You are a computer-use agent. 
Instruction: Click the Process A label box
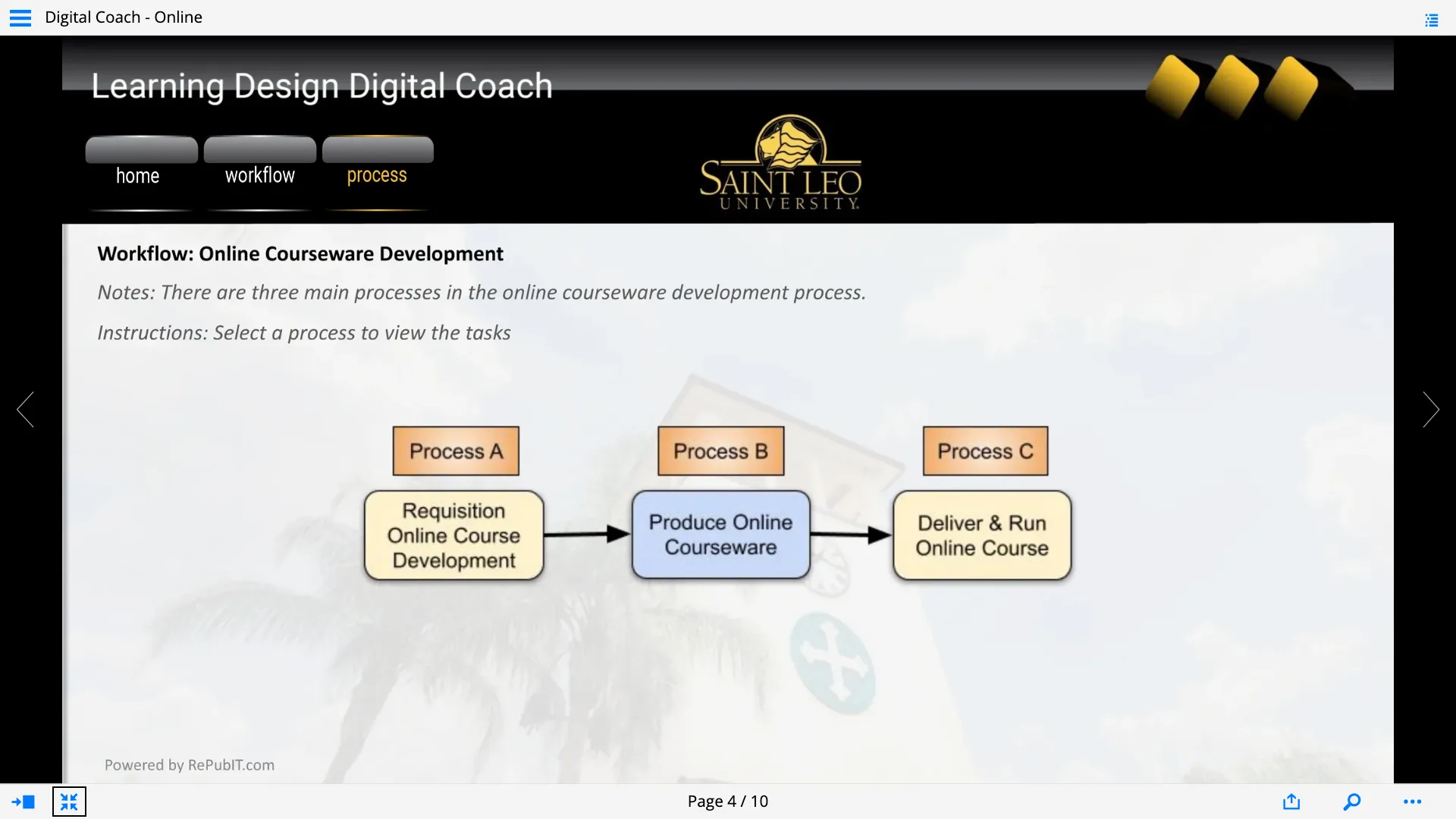tap(456, 451)
